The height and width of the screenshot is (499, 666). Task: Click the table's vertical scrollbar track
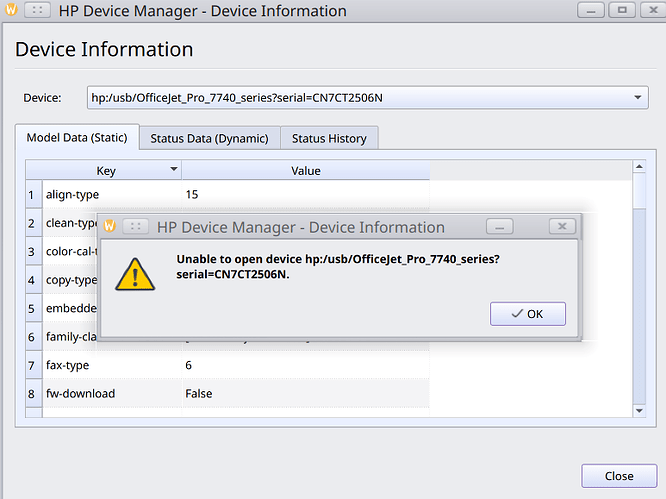pos(639,306)
